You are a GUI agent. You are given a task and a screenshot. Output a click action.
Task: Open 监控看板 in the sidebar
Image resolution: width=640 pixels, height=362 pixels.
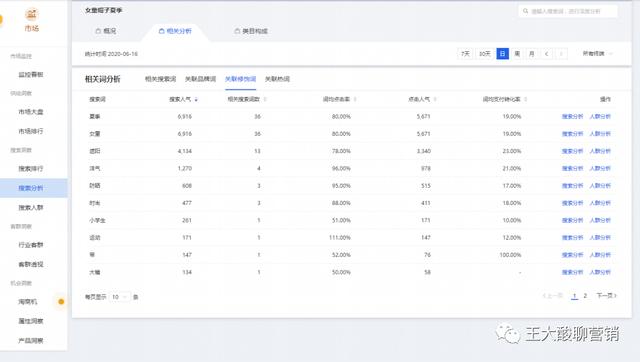(x=31, y=74)
